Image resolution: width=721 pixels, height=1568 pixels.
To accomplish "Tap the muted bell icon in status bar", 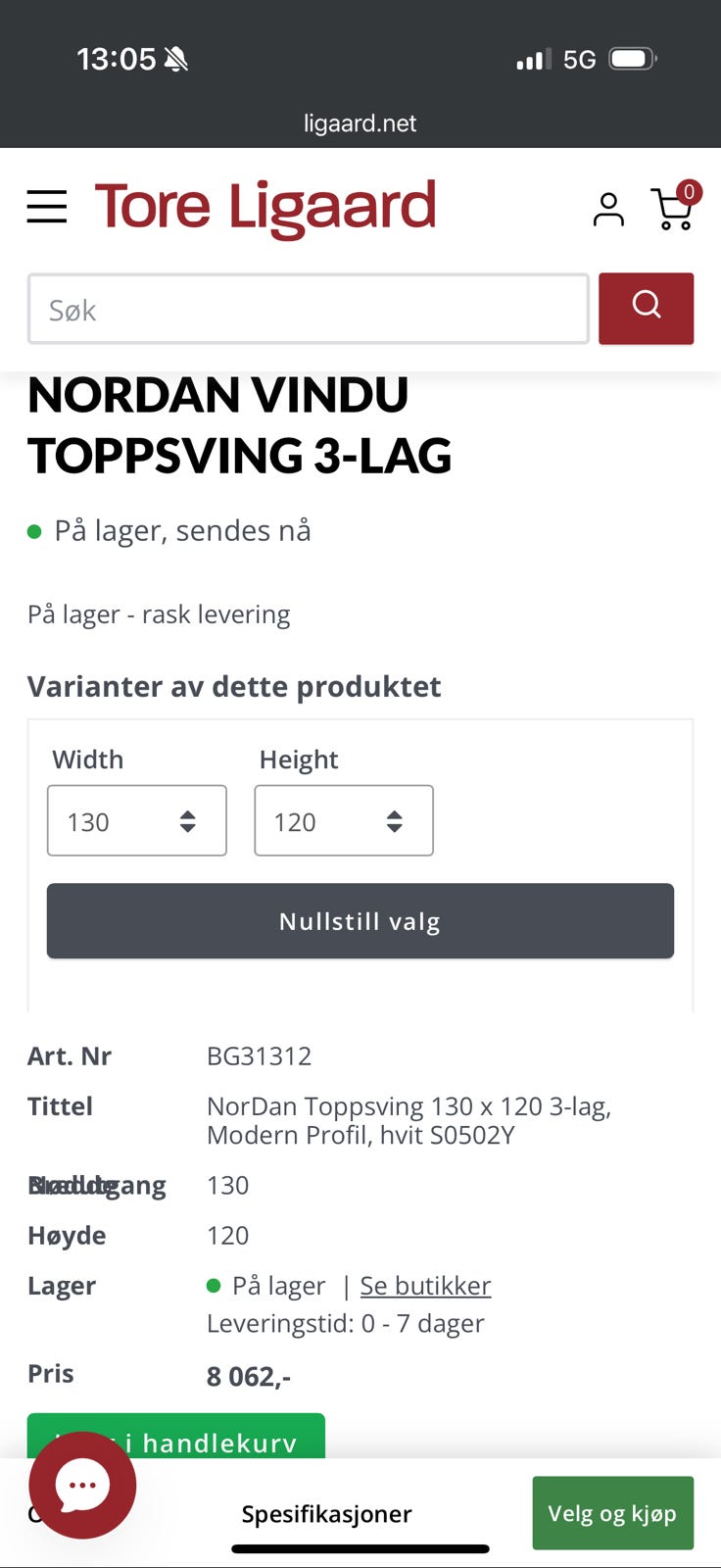I will coord(176,60).
